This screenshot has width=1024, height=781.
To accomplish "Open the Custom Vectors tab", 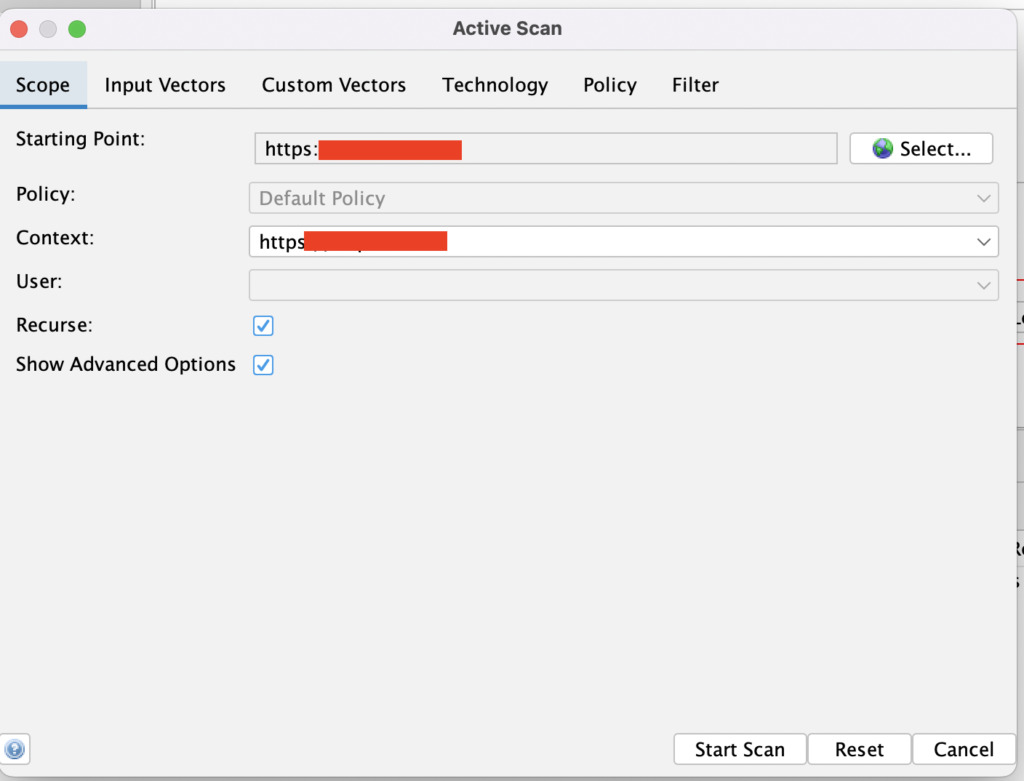I will (334, 85).
